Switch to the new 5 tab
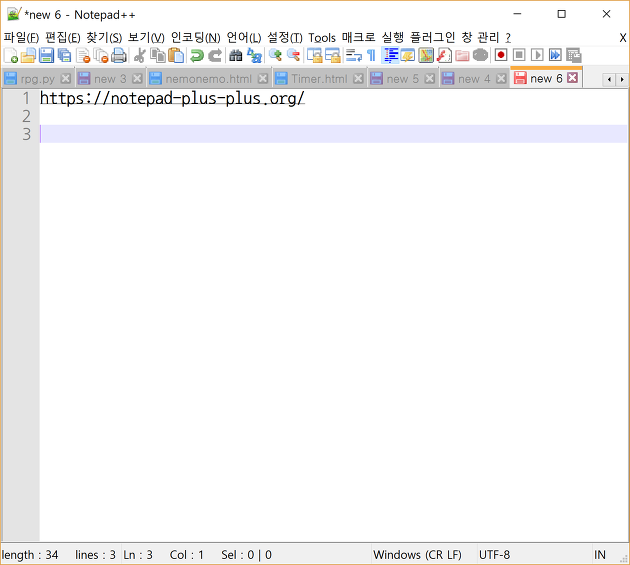The width and height of the screenshot is (630, 565). (x=402, y=79)
